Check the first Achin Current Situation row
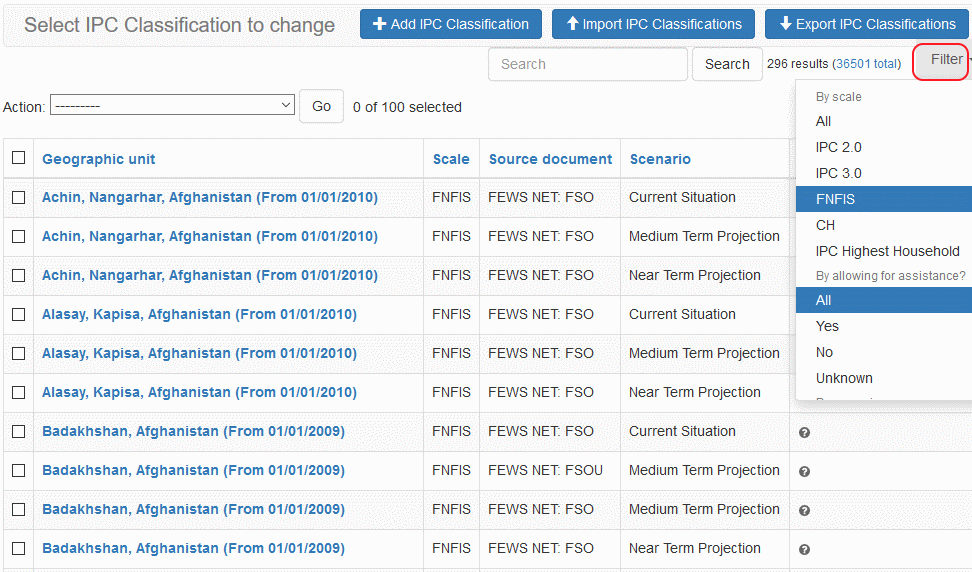 (18, 198)
